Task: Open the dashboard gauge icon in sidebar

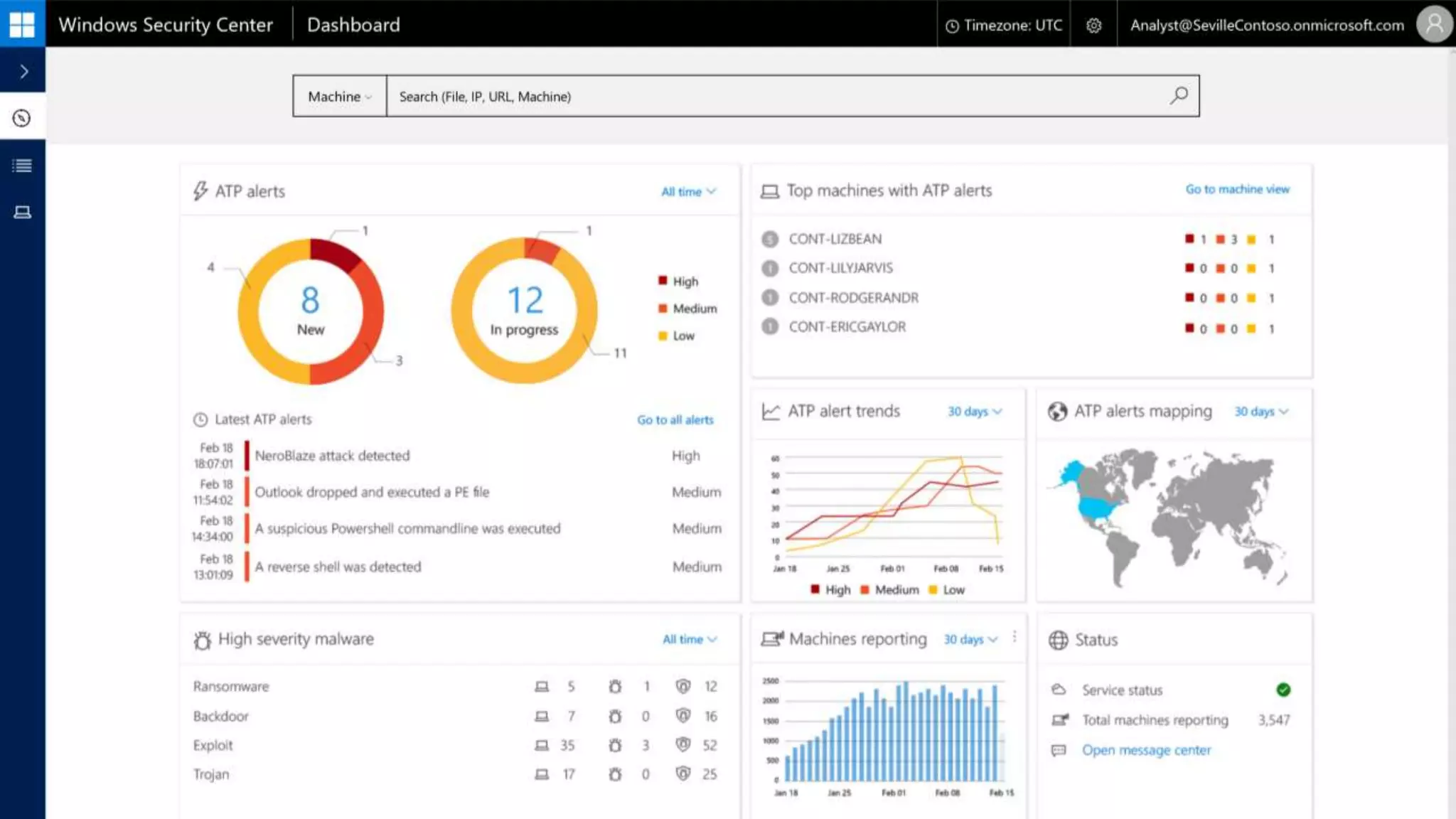Action: tap(22, 118)
